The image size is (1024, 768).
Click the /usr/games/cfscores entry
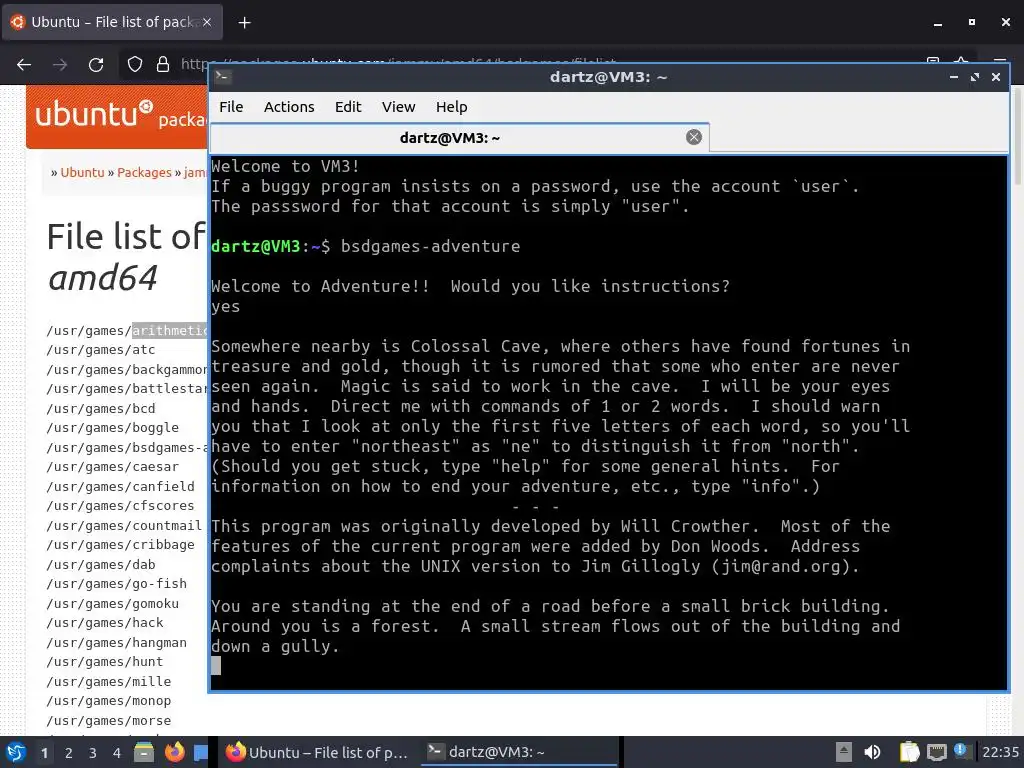coord(120,505)
